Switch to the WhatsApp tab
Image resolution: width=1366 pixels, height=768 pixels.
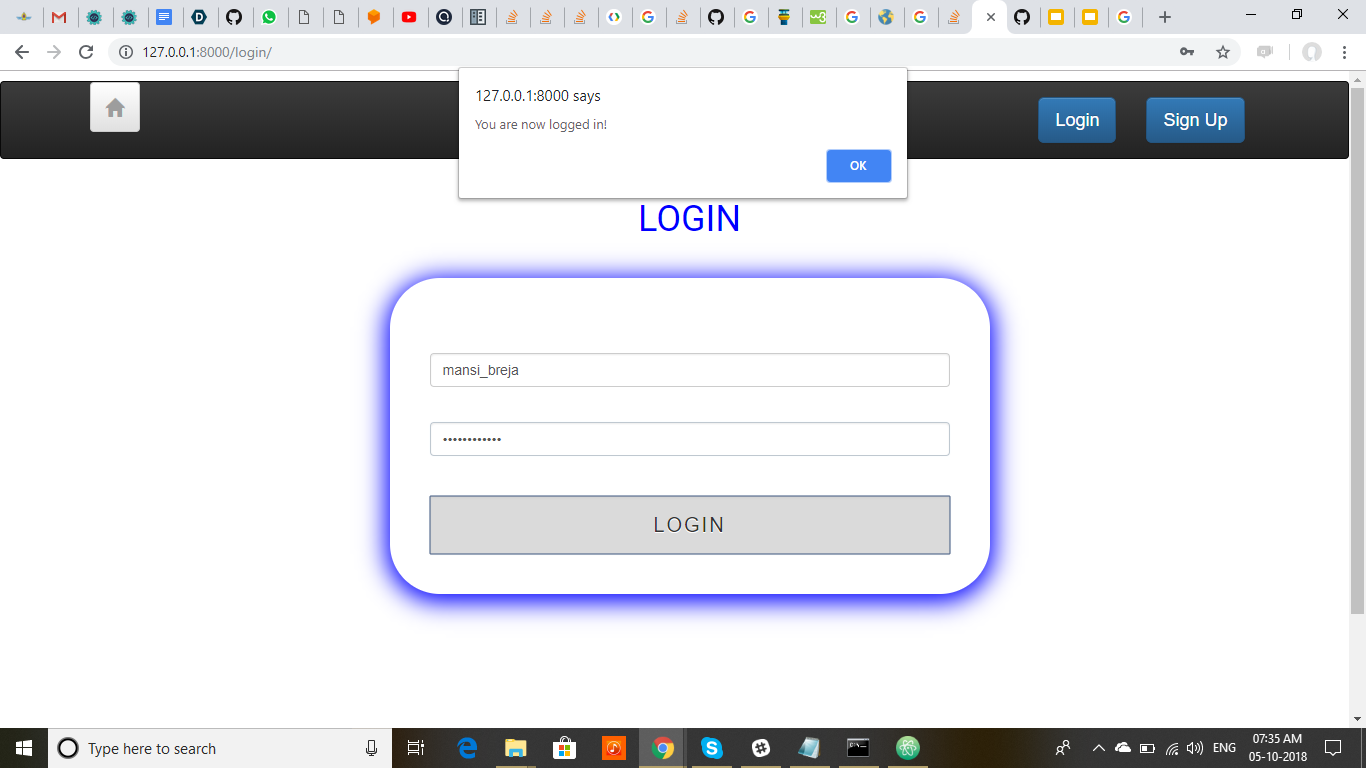pyautogui.click(x=269, y=17)
